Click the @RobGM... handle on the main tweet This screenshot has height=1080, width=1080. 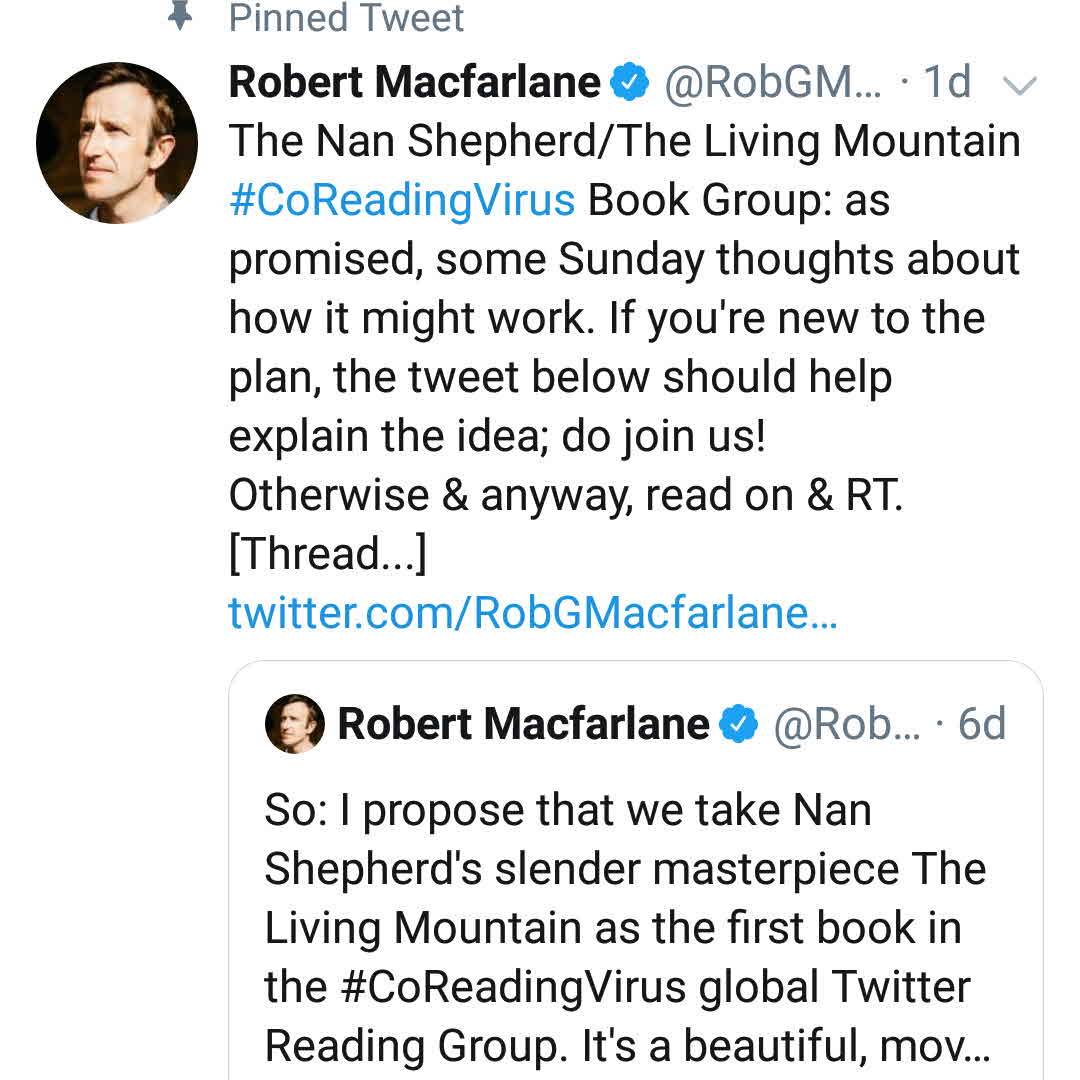772,82
